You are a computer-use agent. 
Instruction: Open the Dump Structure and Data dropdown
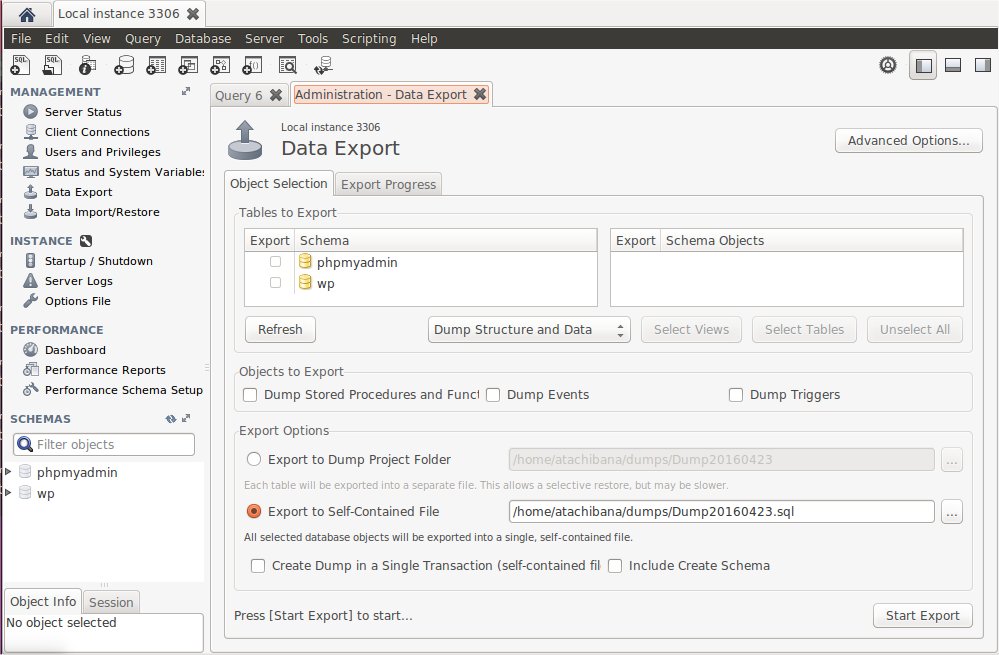(529, 330)
